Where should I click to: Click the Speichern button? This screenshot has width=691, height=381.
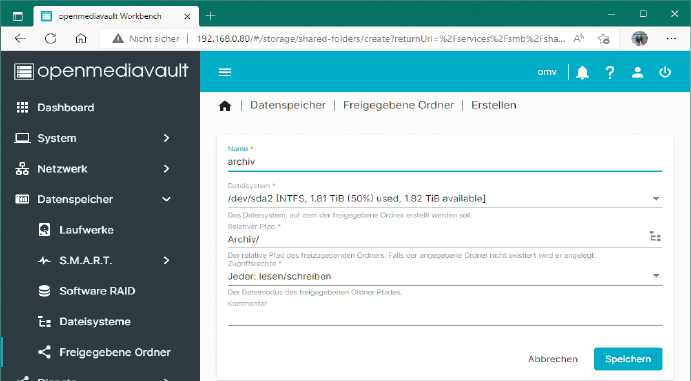tap(628, 359)
